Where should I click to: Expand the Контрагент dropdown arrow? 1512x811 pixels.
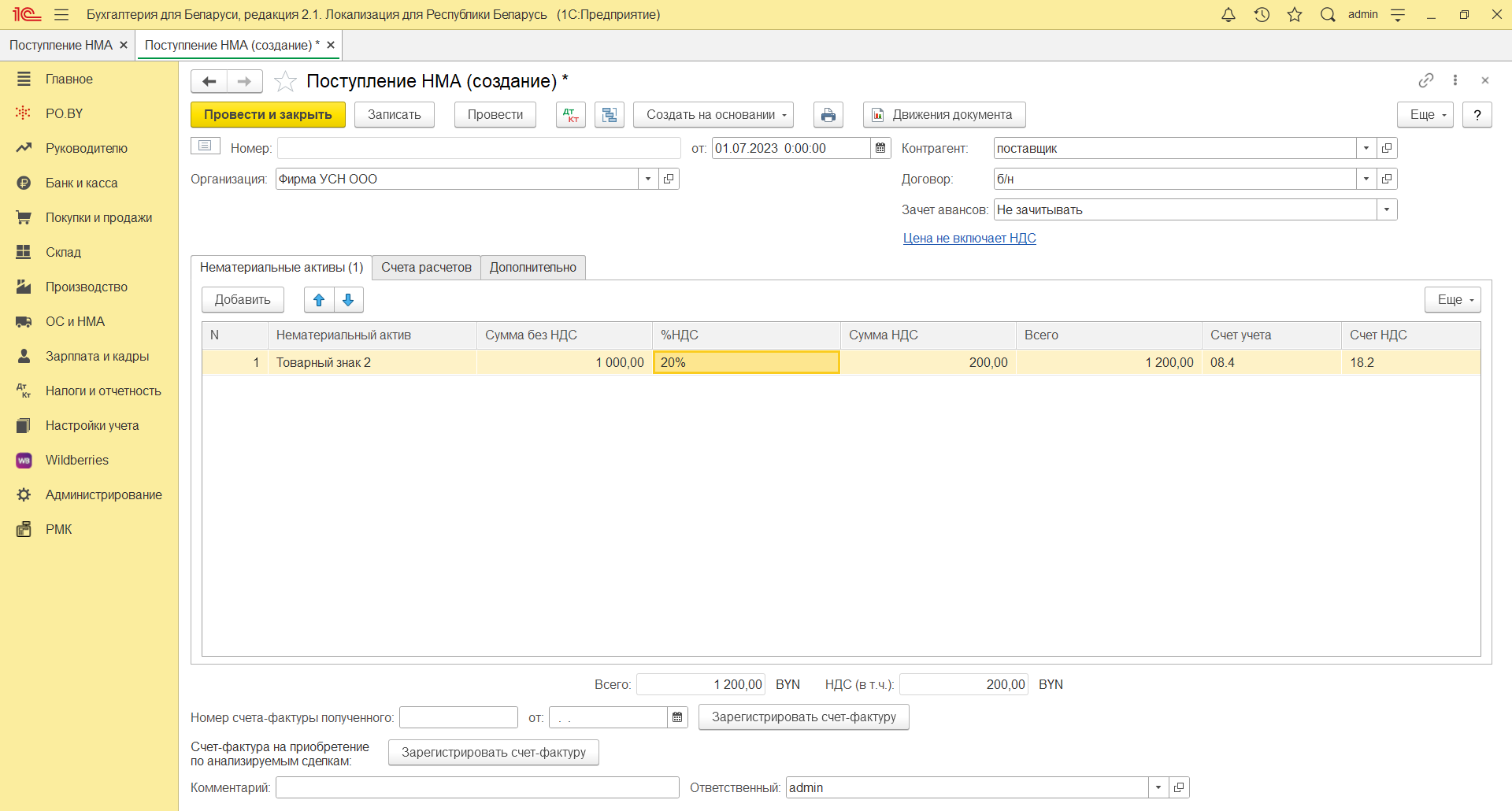[x=1366, y=148]
